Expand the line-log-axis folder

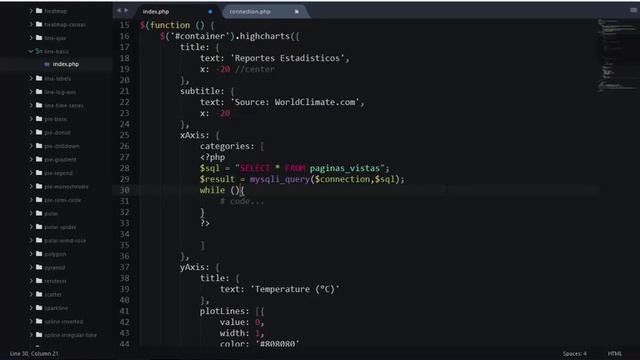pyautogui.click(x=31, y=92)
